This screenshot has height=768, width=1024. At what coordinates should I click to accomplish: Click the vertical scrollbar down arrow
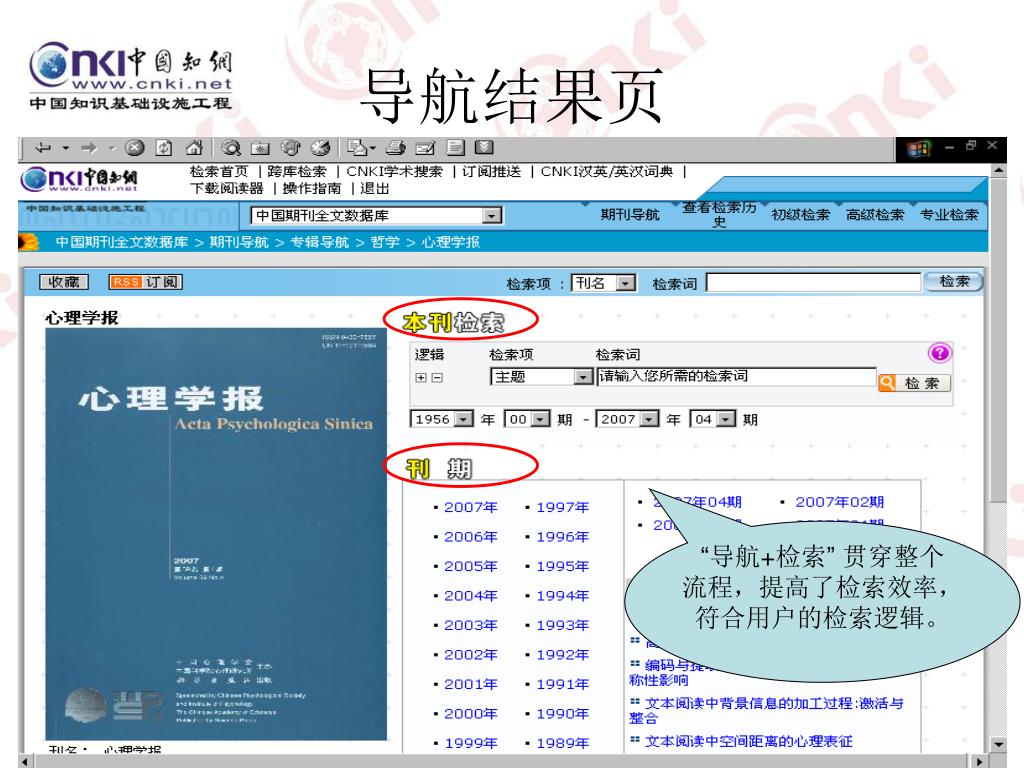click(x=998, y=744)
